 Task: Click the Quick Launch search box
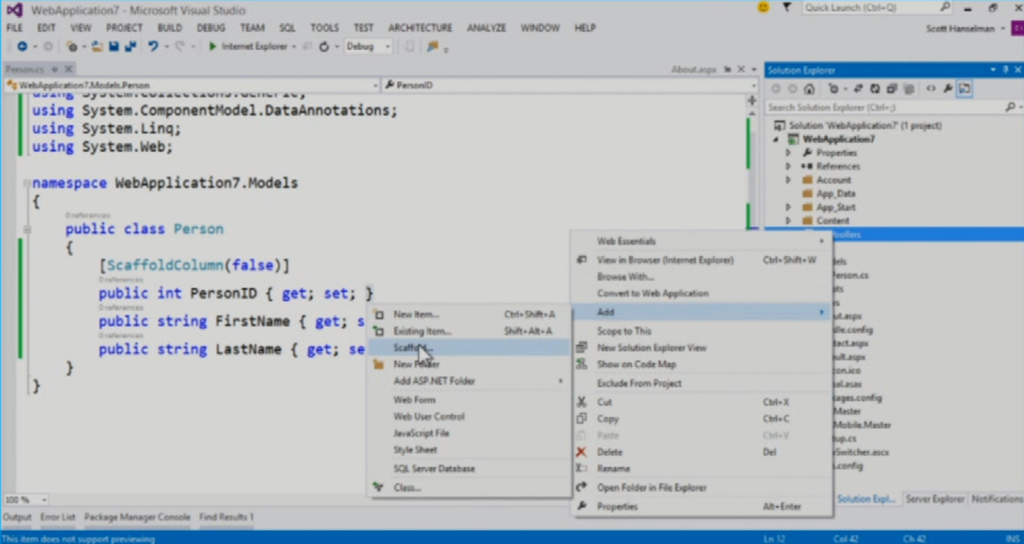pos(877,8)
